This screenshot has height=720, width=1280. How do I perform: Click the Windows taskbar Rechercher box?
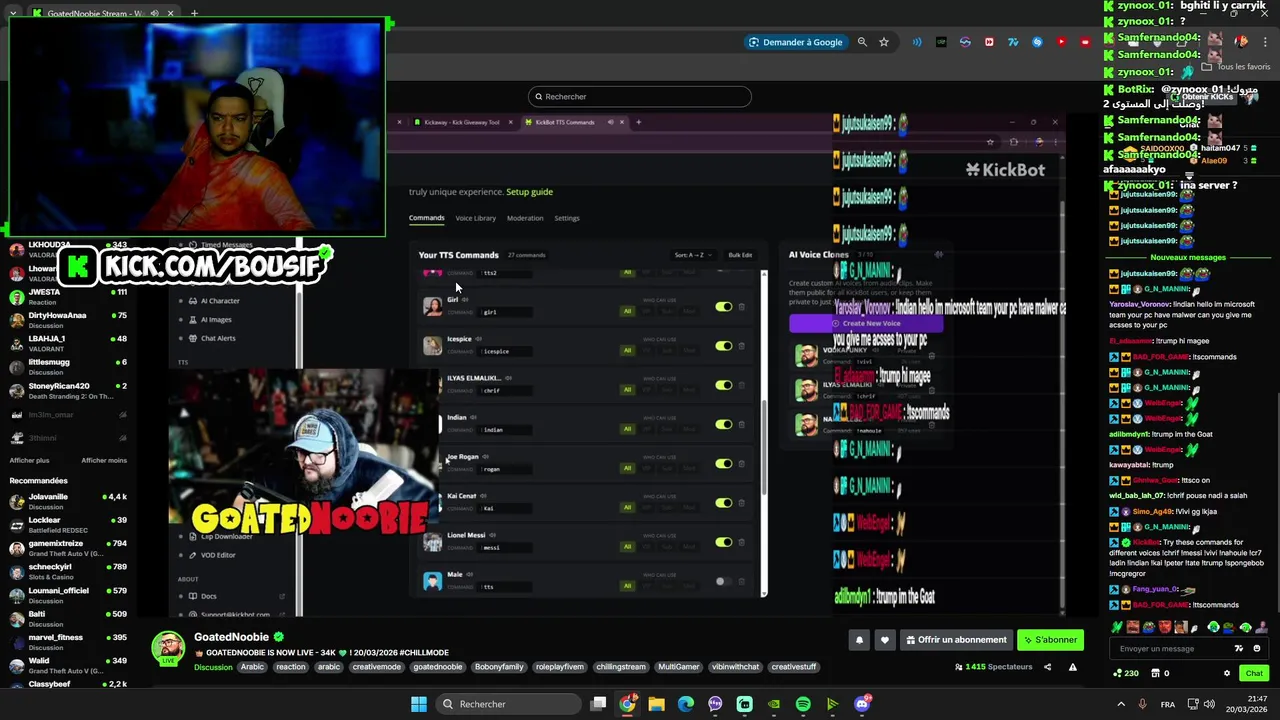[x=508, y=704]
